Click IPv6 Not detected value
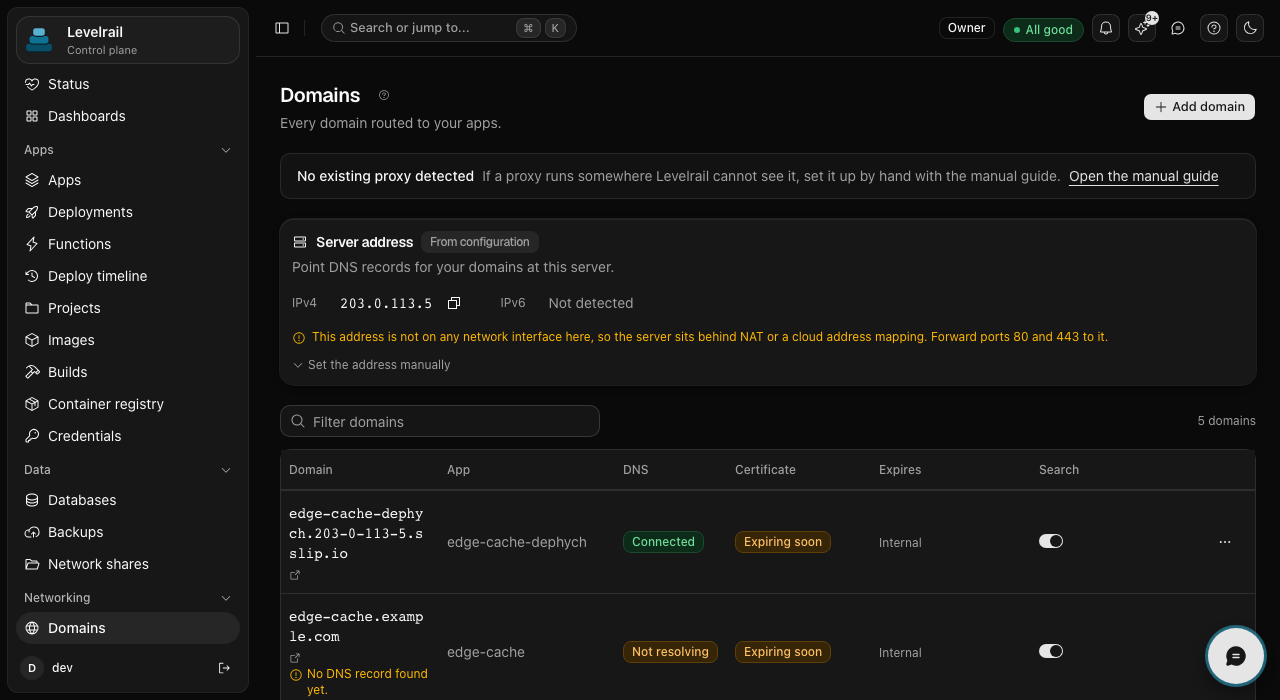The image size is (1280, 700). [x=591, y=303]
